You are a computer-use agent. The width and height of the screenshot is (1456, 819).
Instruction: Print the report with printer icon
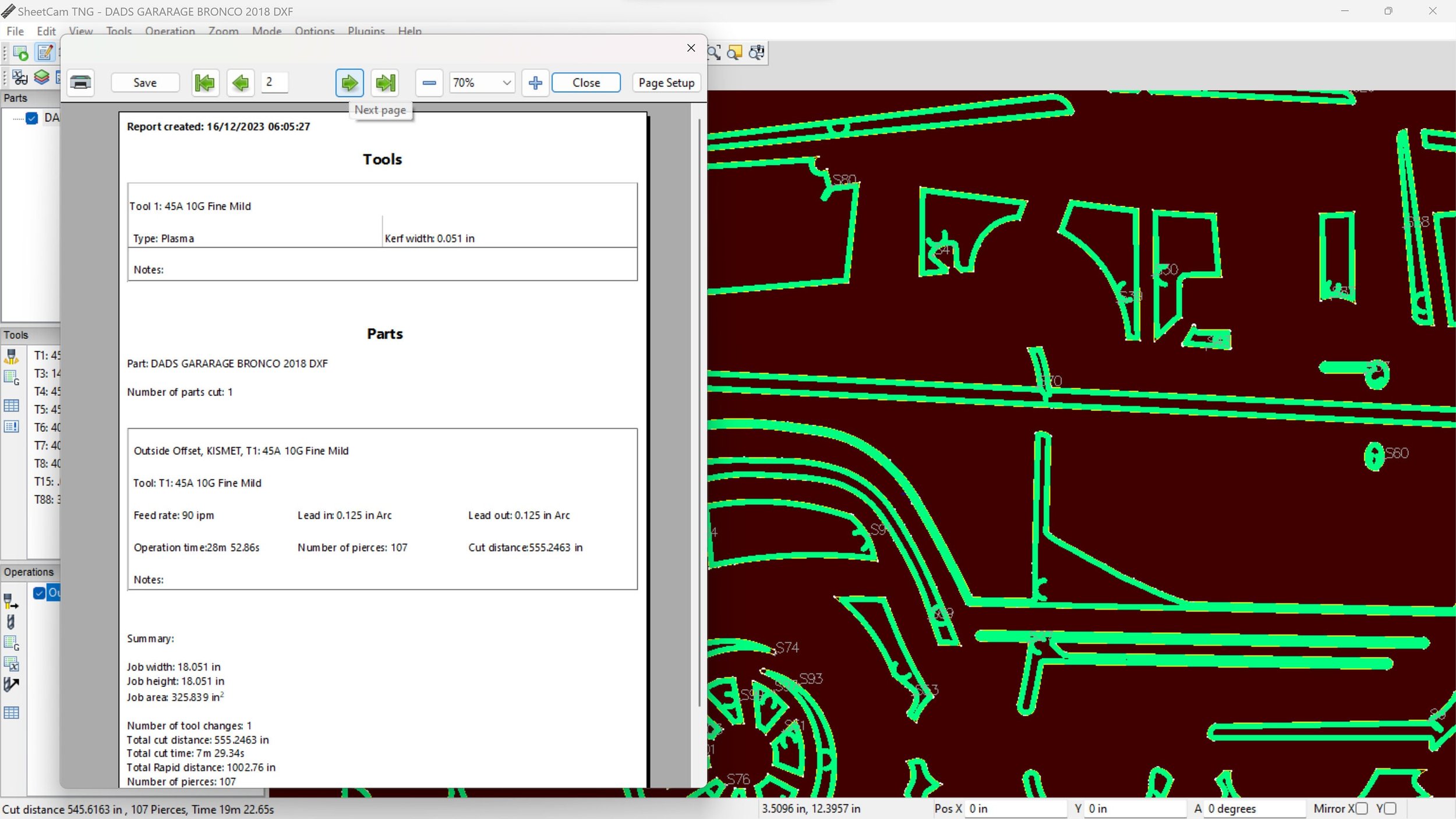click(80, 83)
